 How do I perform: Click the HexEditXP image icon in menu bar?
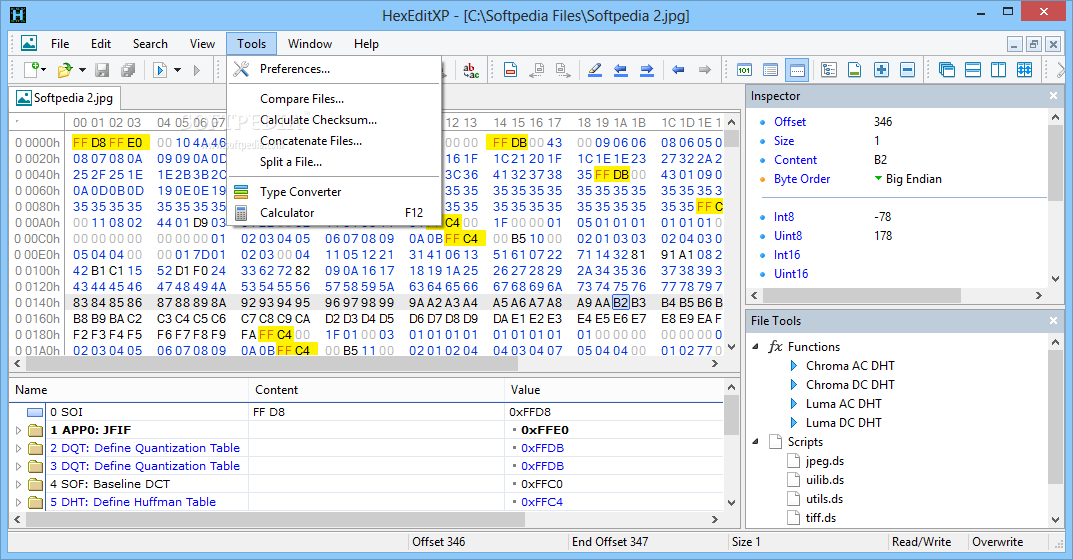point(29,43)
